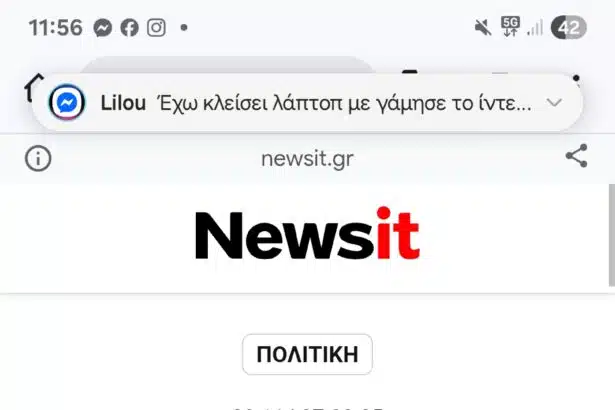This screenshot has width=615, height=410.
Task: Tap the 5G data indicator
Action: click(510, 27)
